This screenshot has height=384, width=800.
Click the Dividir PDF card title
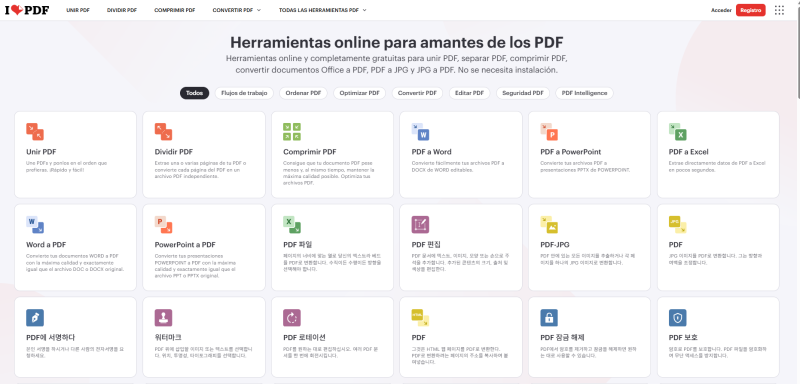(x=174, y=152)
